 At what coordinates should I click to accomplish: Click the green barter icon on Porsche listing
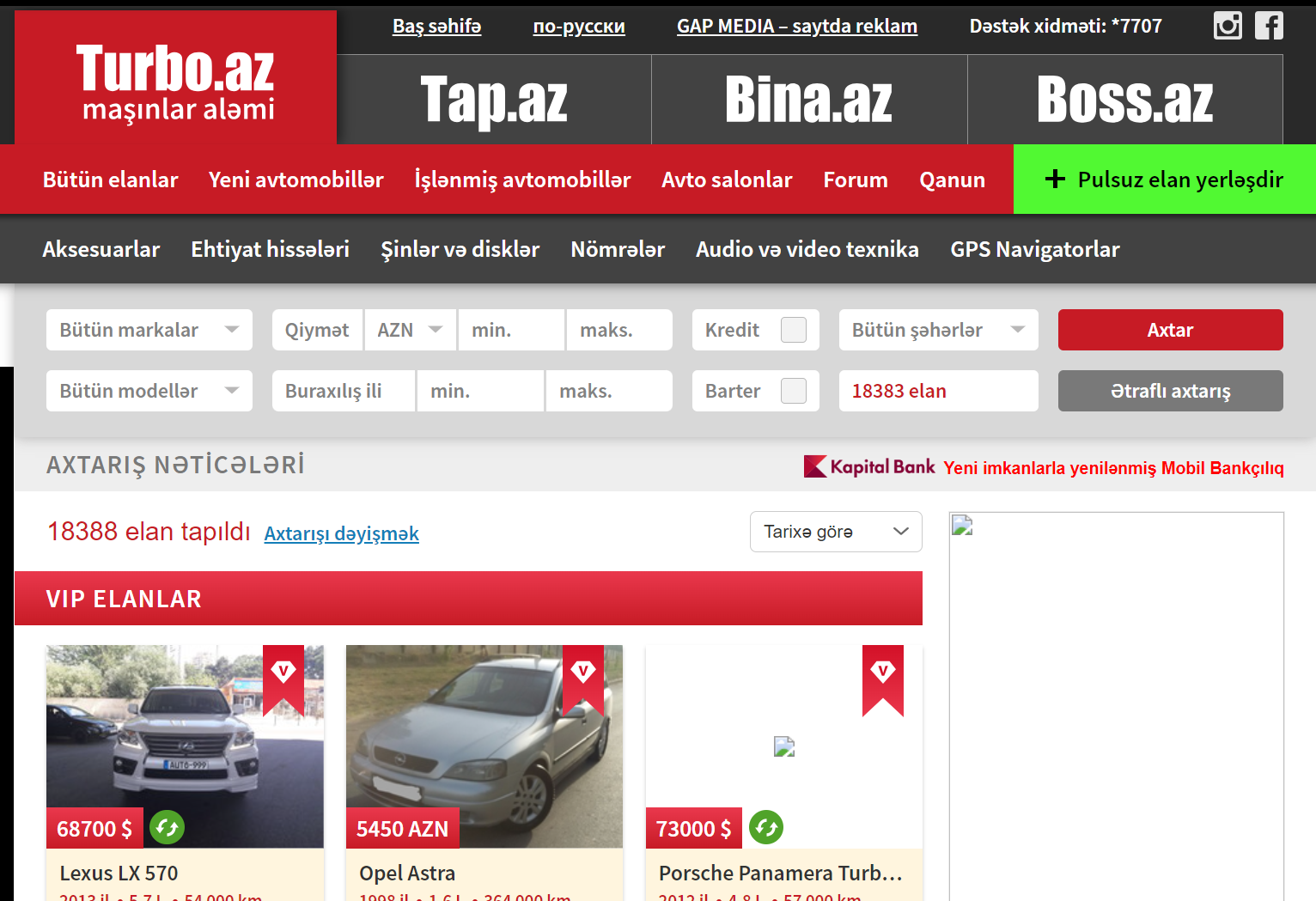(766, 827)
